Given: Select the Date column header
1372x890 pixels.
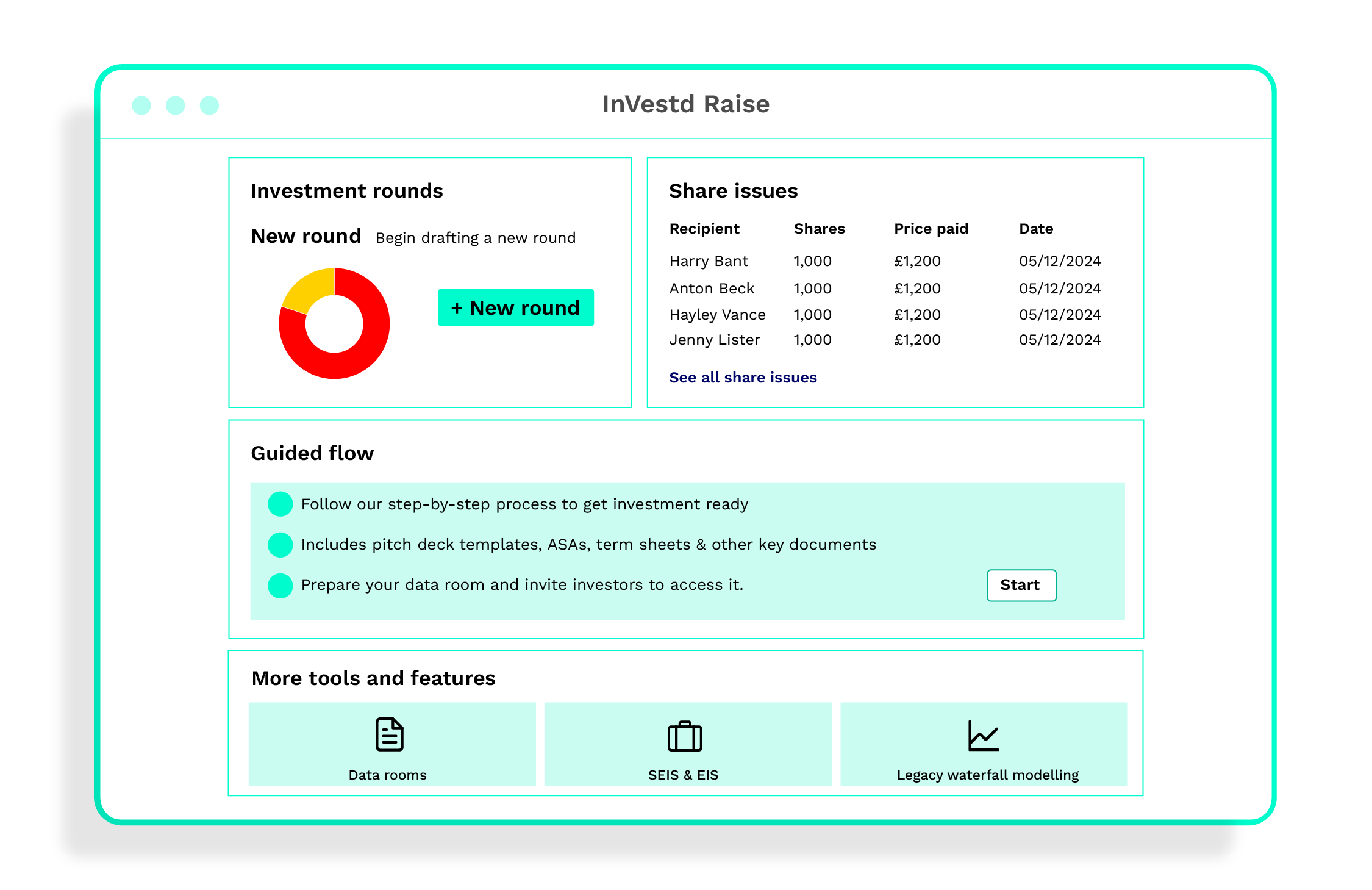Looking at the screenshot, I should point(1036,229).
